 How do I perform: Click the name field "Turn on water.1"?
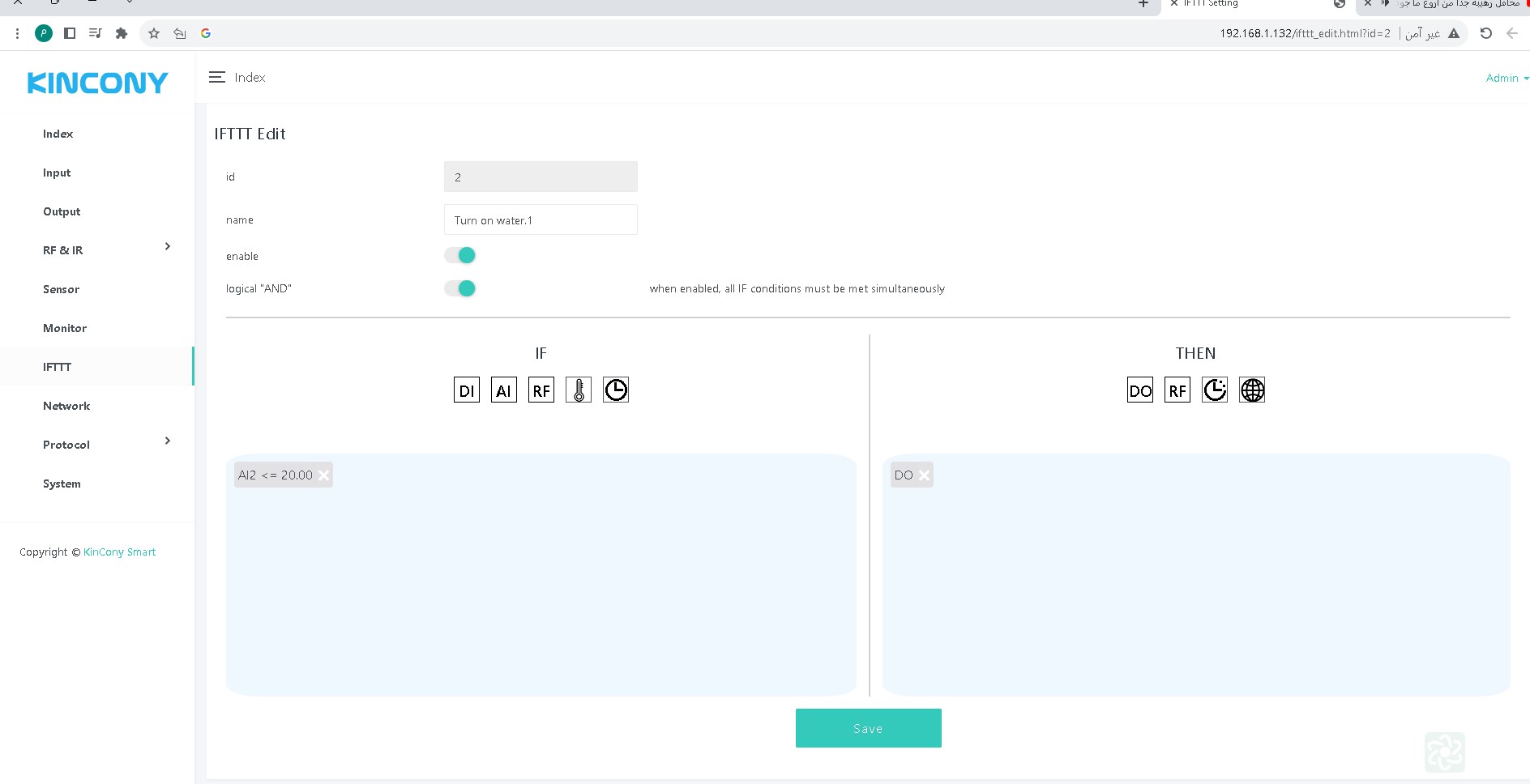(541, 220)
